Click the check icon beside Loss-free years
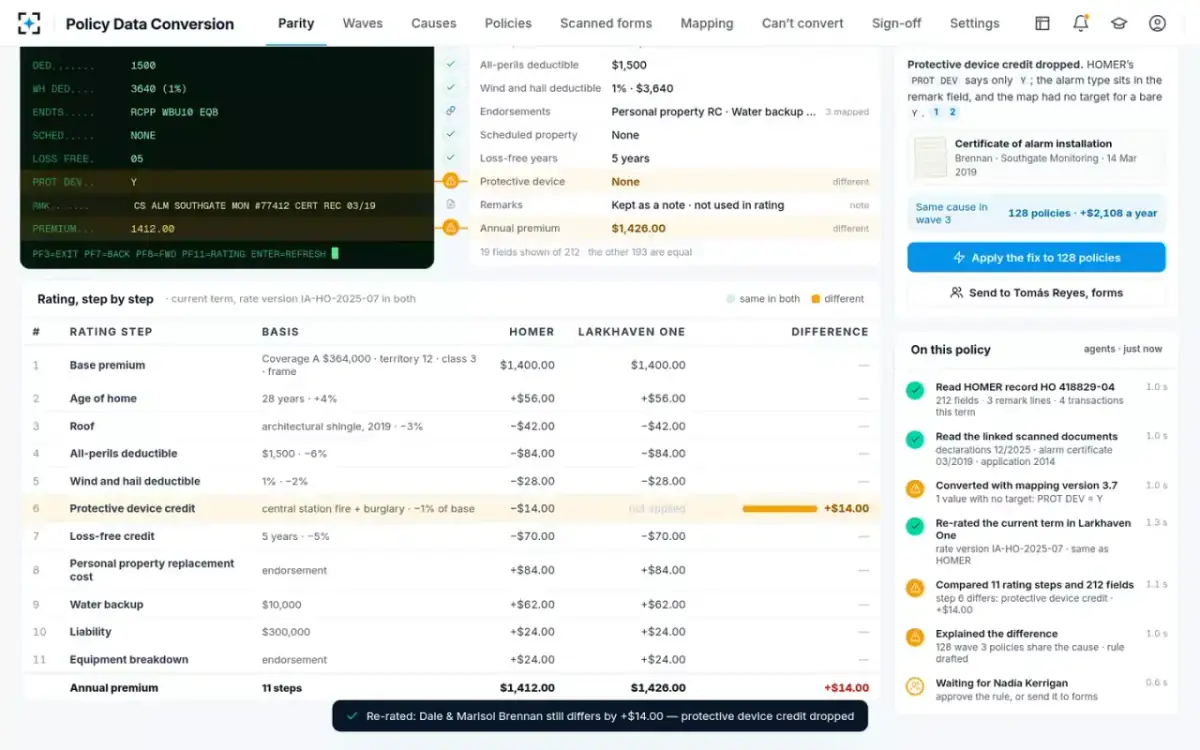The width and height of the screenshot is (1200, 750). 451,158
